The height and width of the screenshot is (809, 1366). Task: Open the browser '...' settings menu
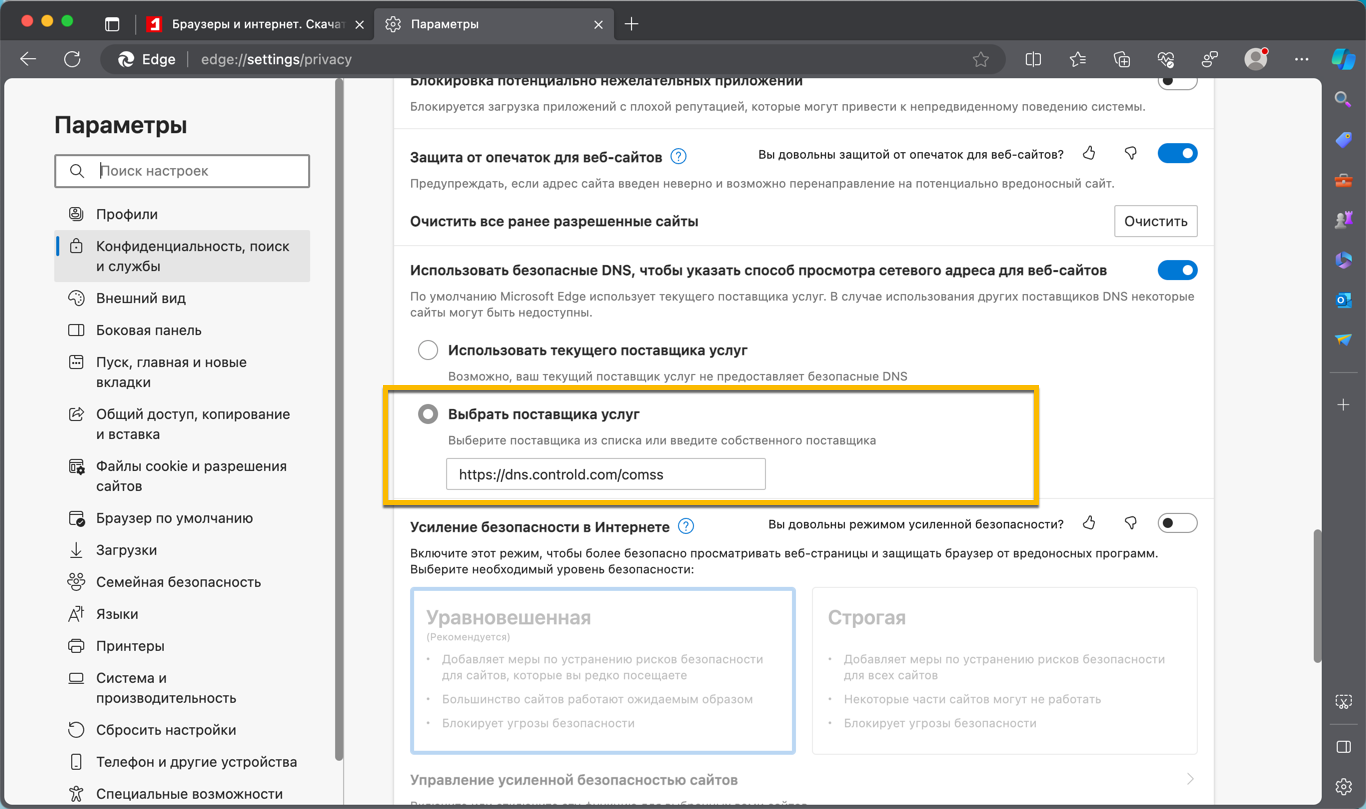click(1301, 60)
